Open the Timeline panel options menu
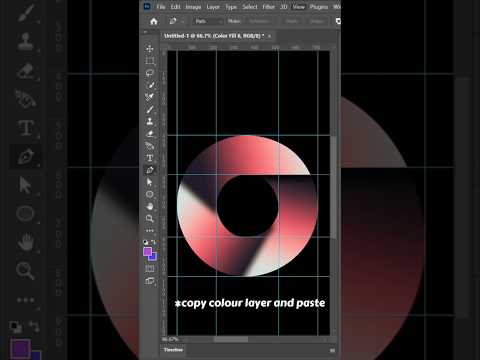 [x=332, y=350]
